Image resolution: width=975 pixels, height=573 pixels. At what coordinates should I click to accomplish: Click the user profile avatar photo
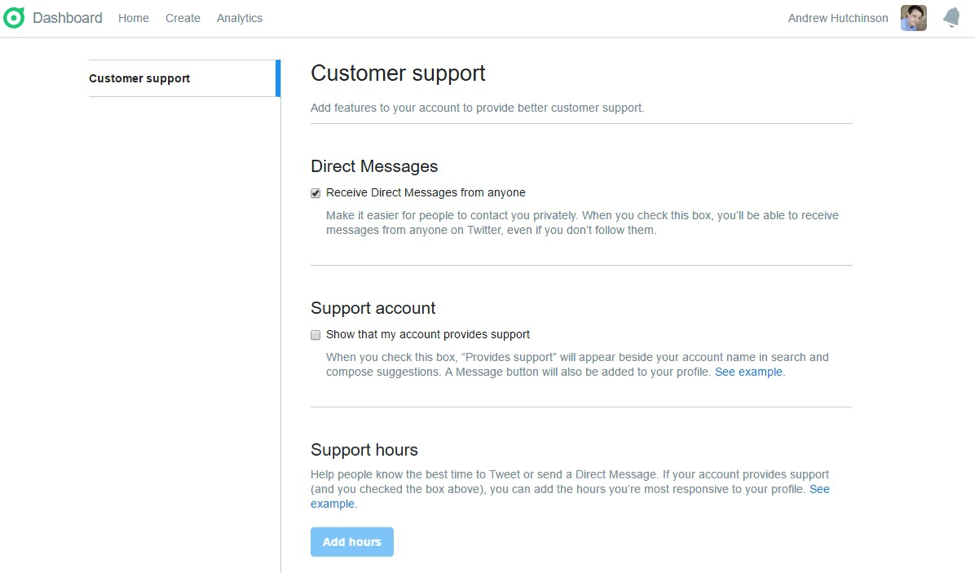click(913, 18)
